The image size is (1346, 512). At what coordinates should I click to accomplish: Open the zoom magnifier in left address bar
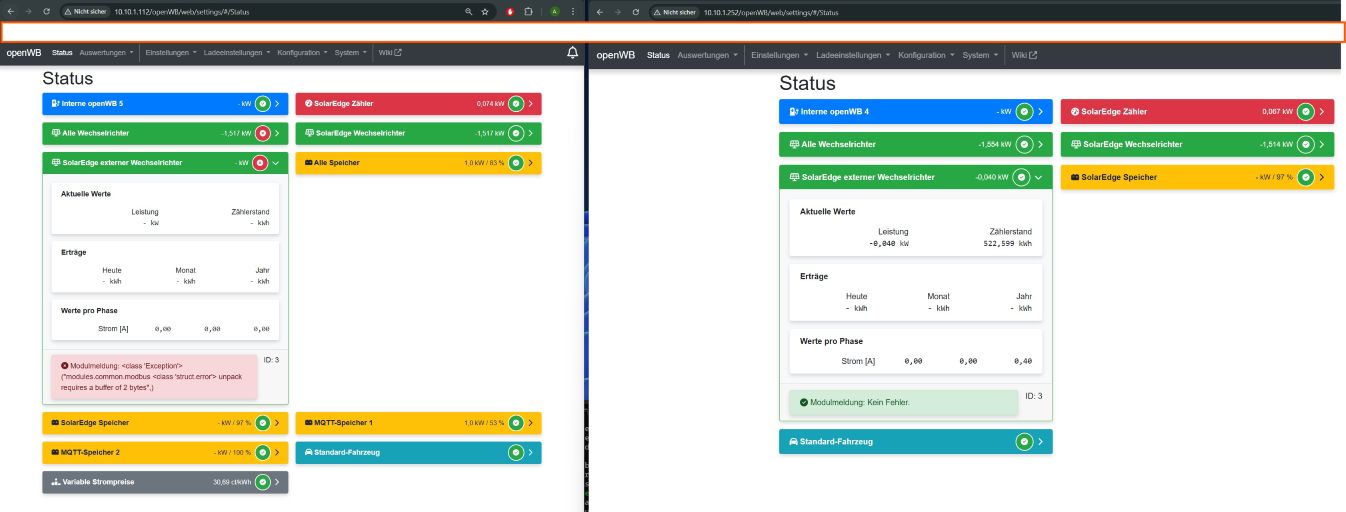coord(468,11)
